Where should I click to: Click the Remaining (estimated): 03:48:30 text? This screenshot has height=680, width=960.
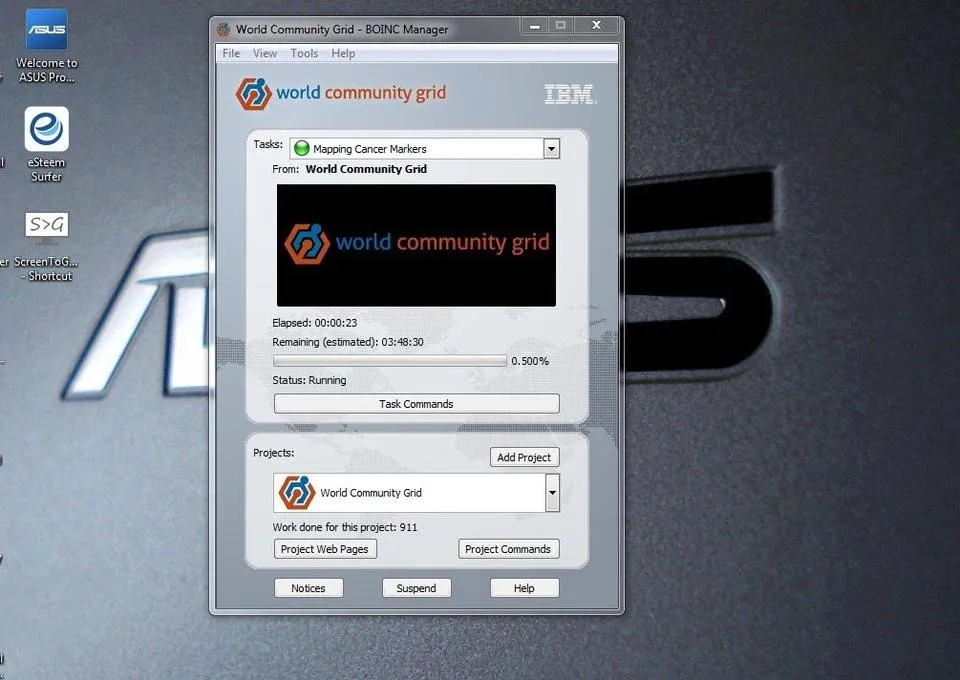click(x=348, y=342)
